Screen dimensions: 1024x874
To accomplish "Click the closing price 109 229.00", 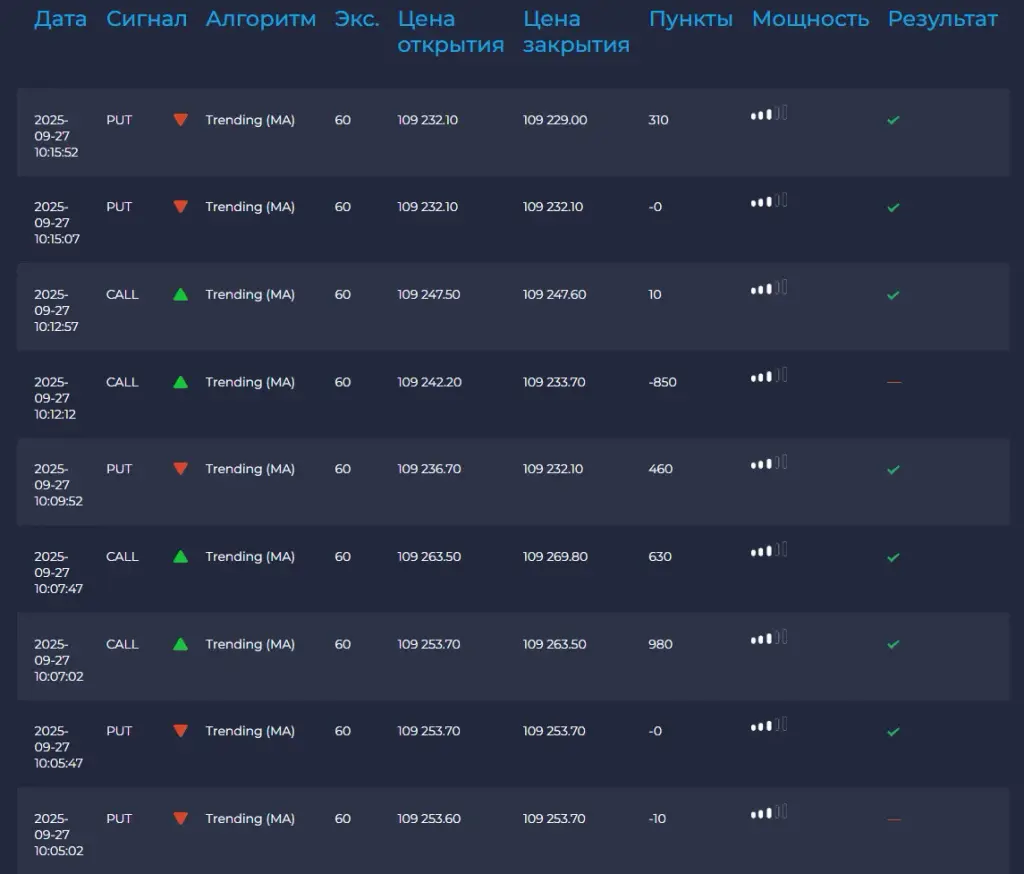I will tap(555, 120).
